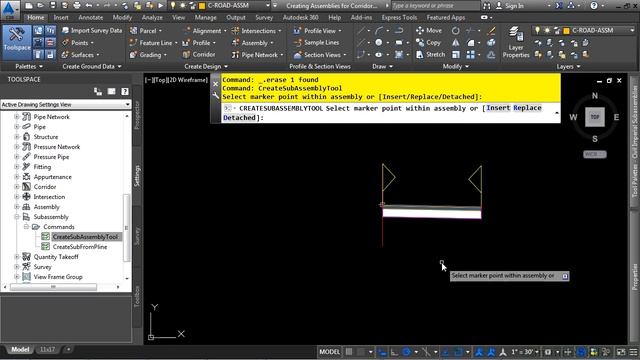Click the search keyword input field
The width and height of the screenshot is (640, 360).
tap(435, 6)
